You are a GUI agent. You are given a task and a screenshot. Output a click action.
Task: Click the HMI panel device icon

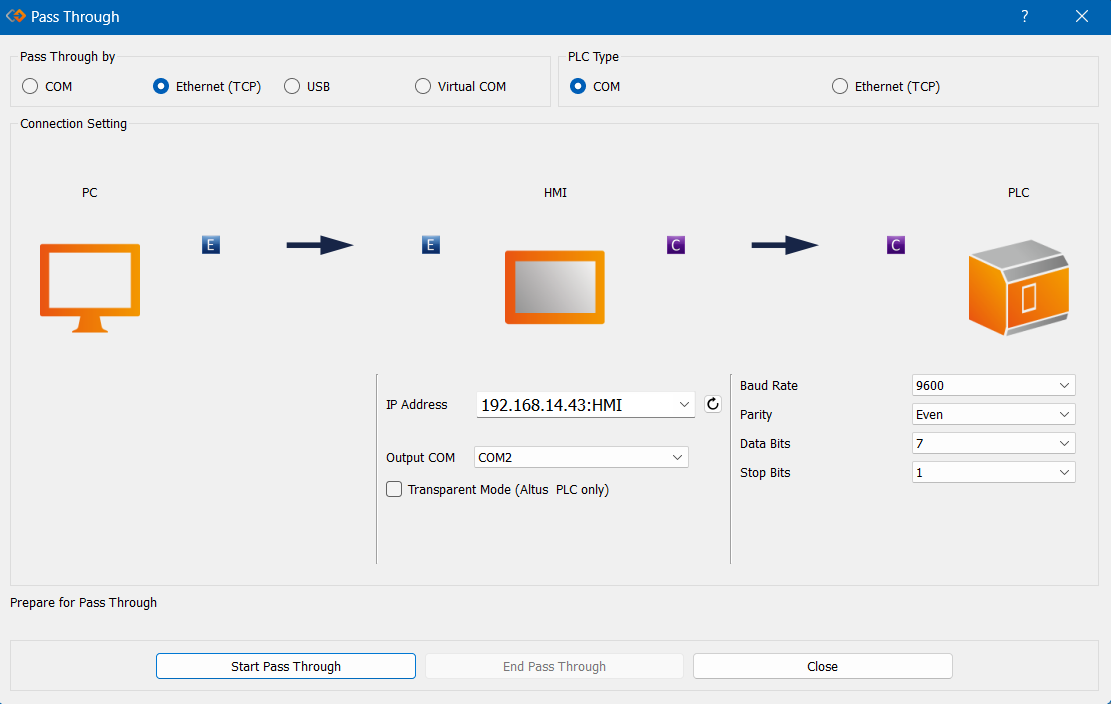tap(555, 287)
